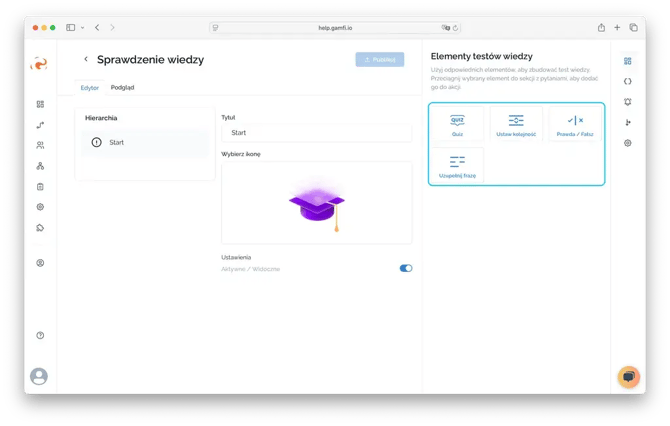The image size is (670, 426).
Task: Go back using arrow beside Sprawdzenie wiedzy
Action: click(x=86, y=60)
